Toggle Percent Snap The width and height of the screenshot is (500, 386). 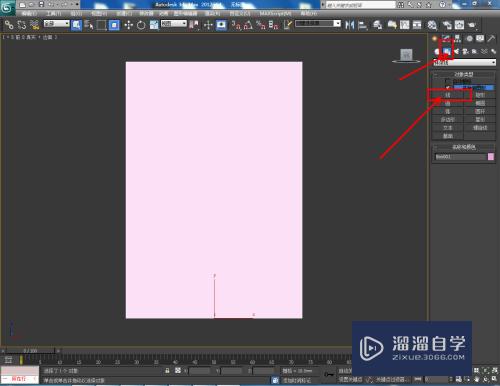pyautogui.click(x=261, y=25)
